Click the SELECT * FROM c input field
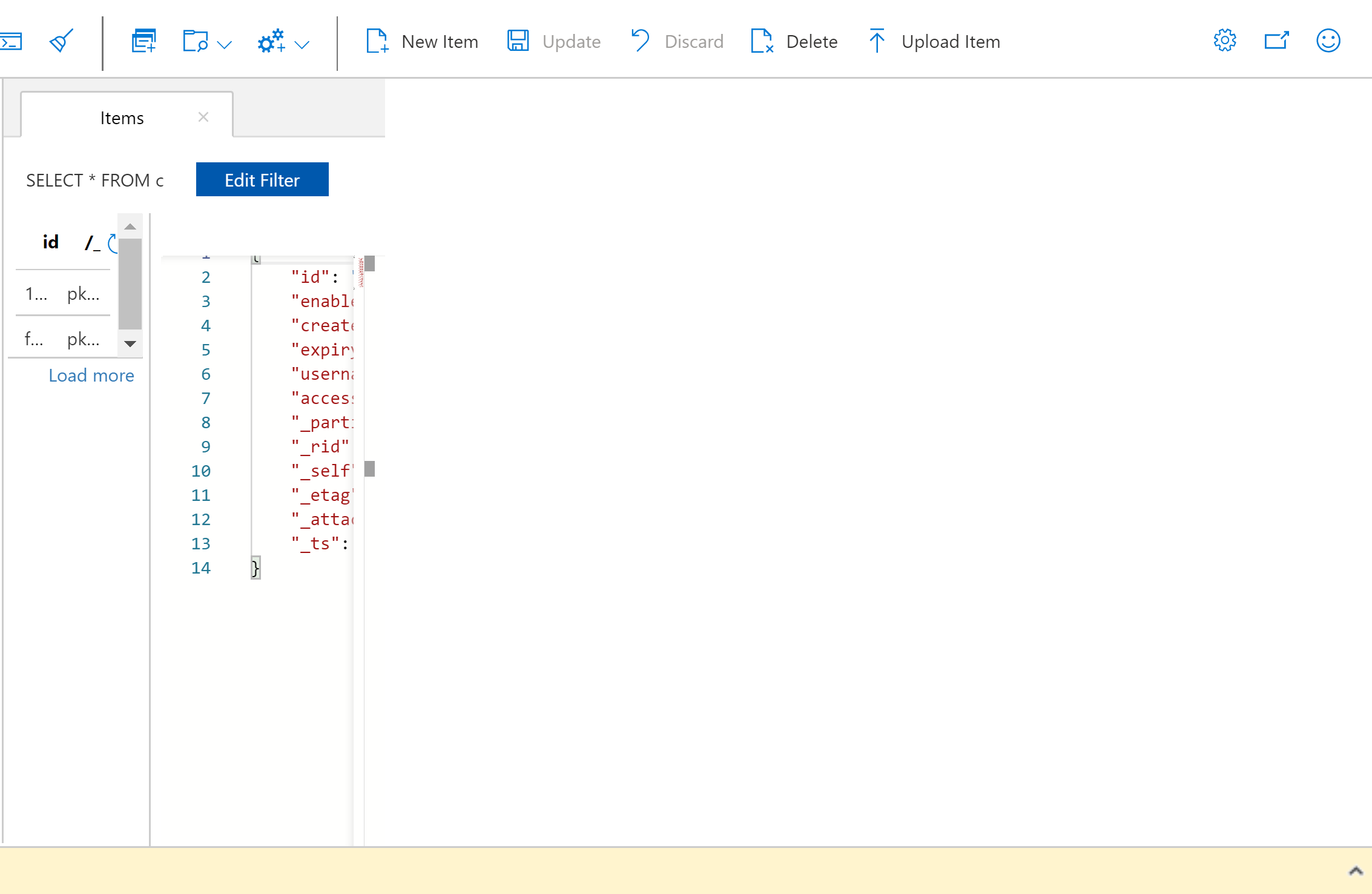1372x894 pixels. tap(96, 180)
